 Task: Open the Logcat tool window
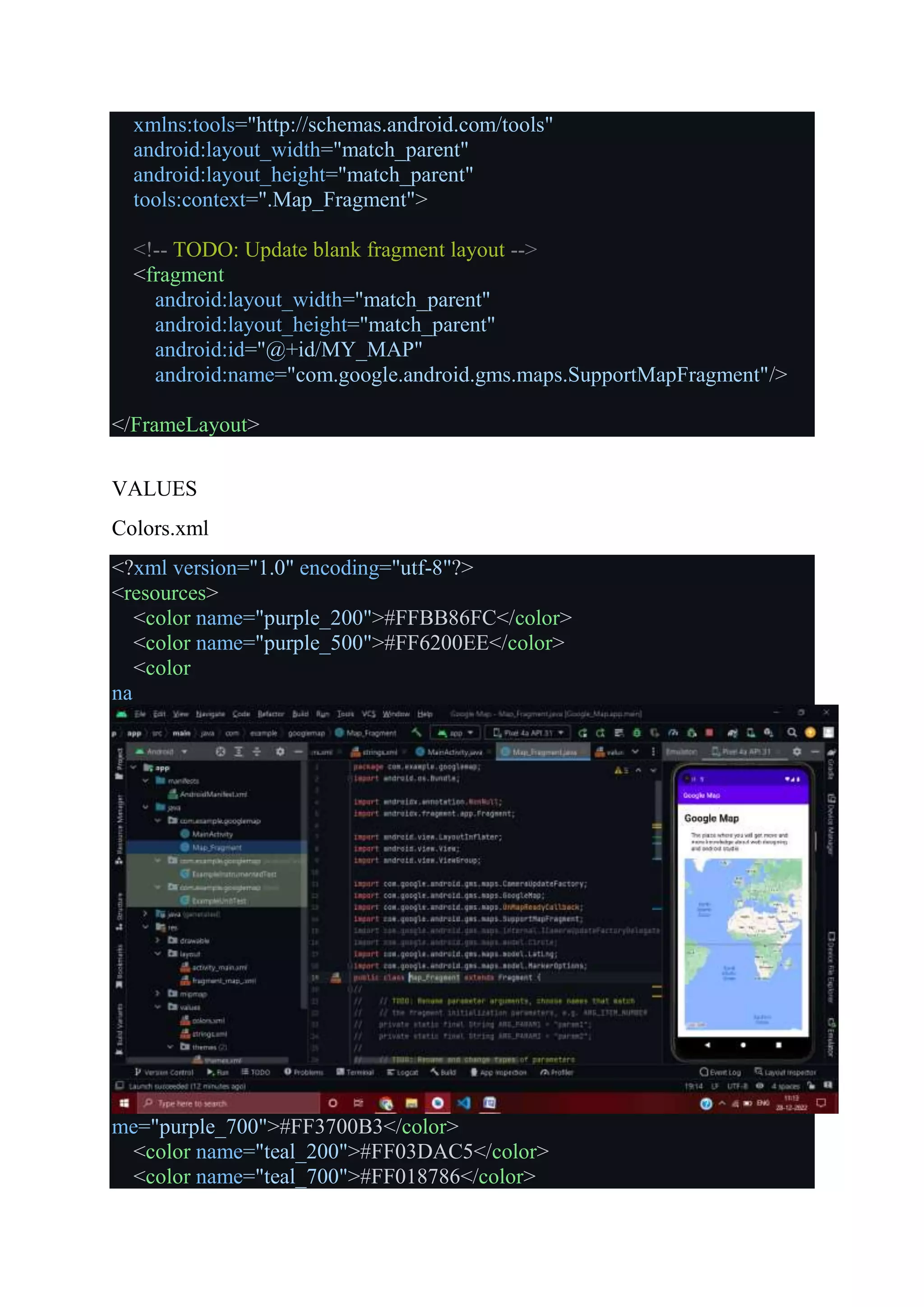tap(403, 1072)
